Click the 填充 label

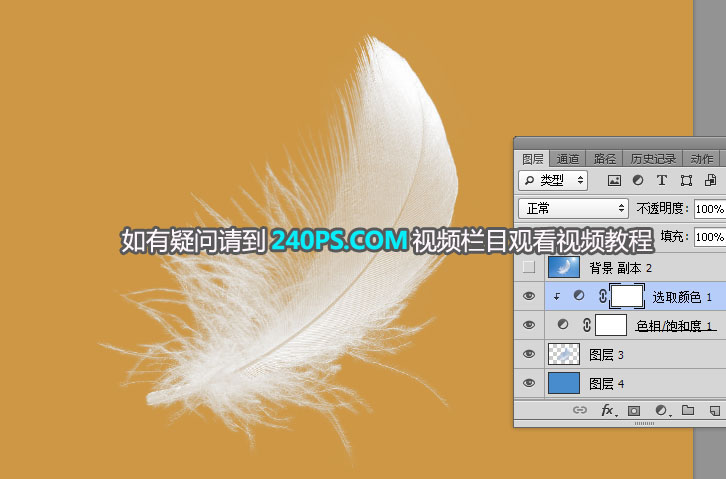point(674,236)
